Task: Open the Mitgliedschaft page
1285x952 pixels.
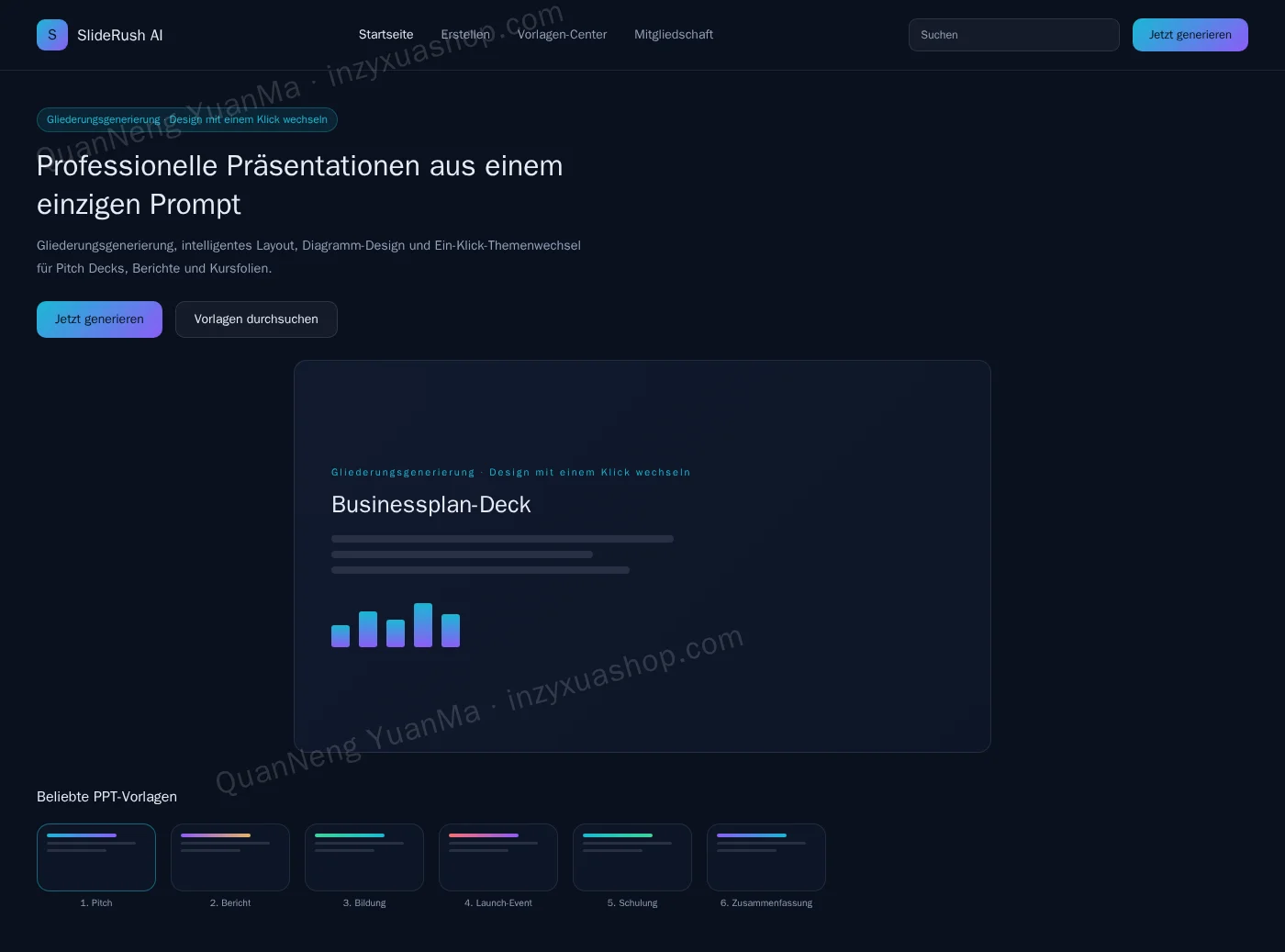Action: (x=674, y=35)
